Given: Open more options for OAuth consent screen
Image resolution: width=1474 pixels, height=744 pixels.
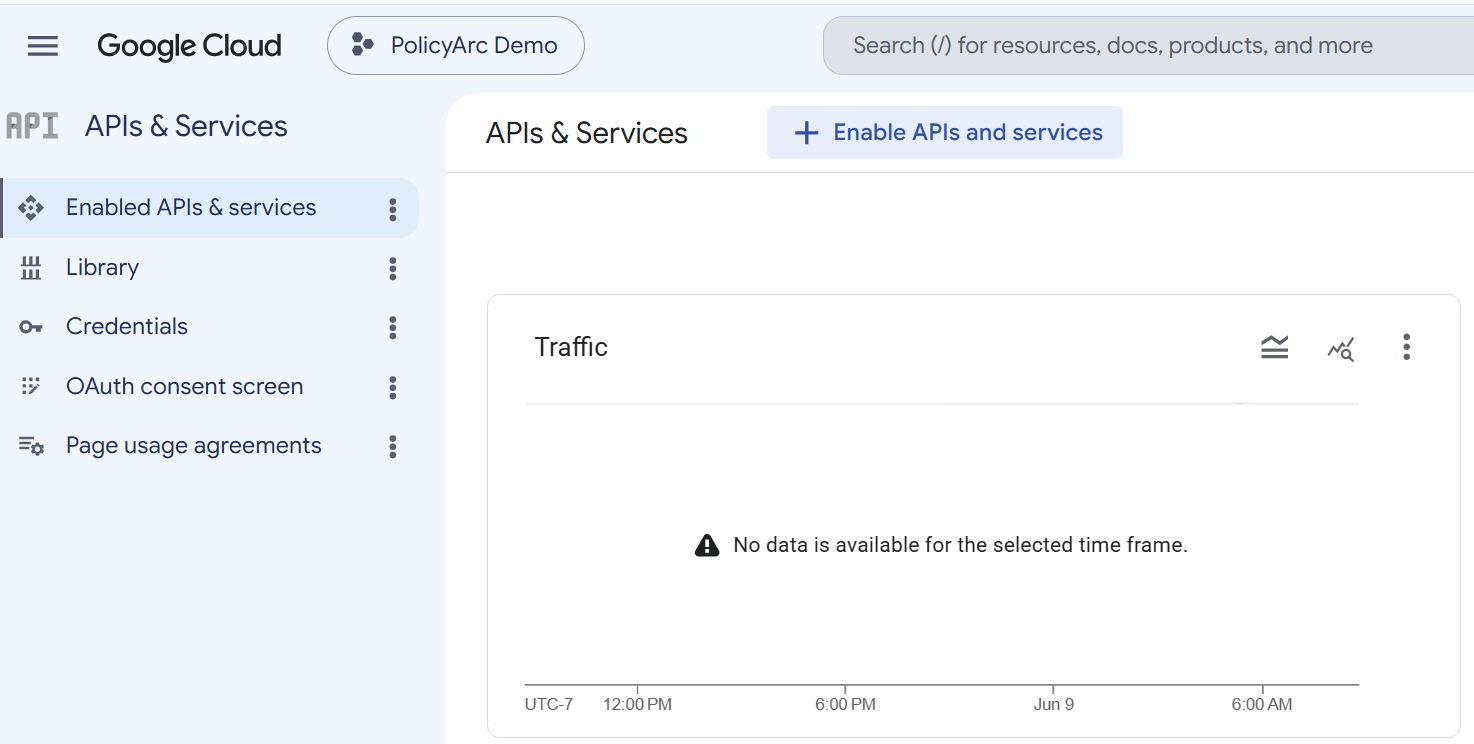Looking at the screenshot, I should point(392,388).
